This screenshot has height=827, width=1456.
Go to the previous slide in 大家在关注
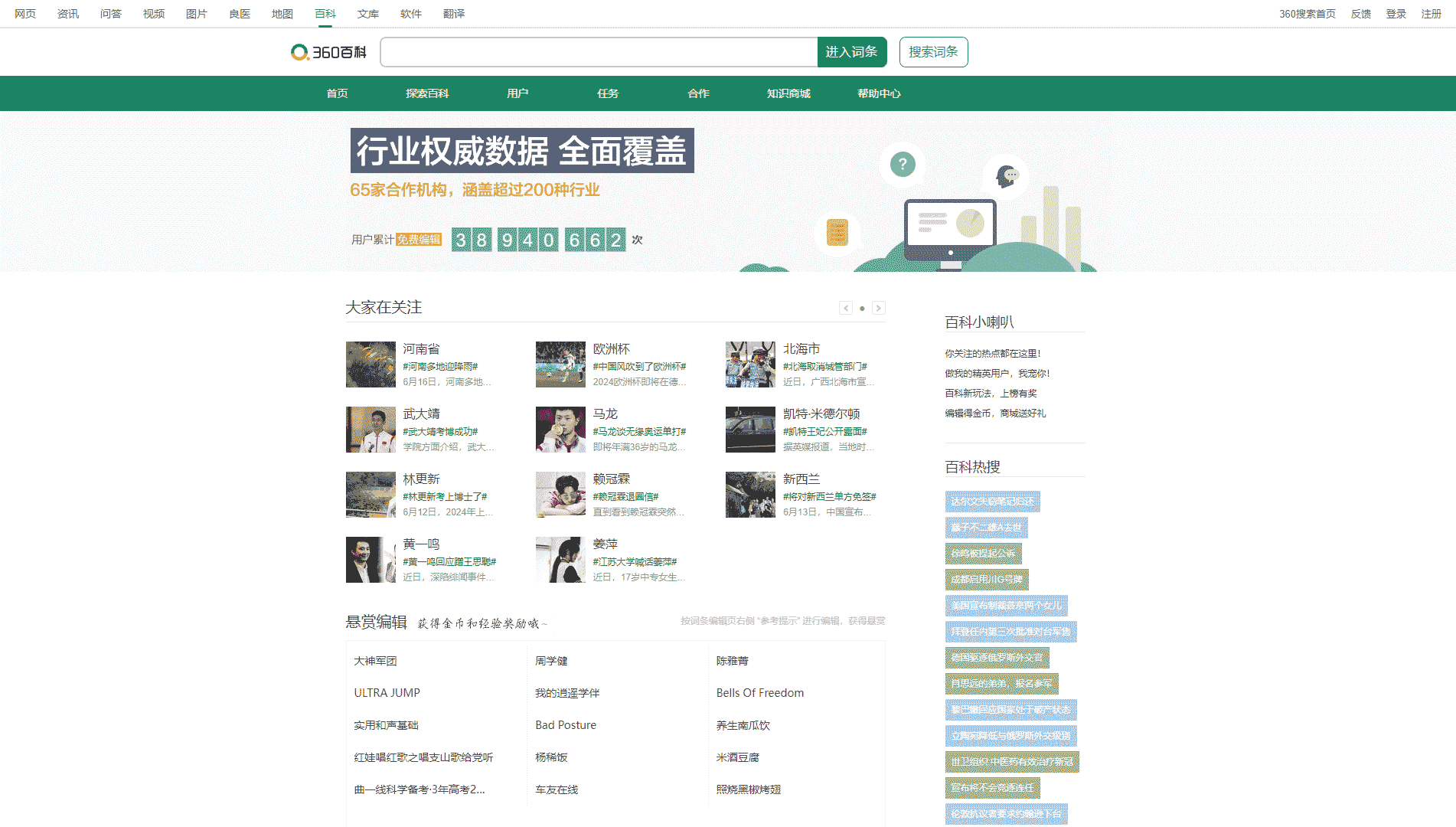pos(846,308)
